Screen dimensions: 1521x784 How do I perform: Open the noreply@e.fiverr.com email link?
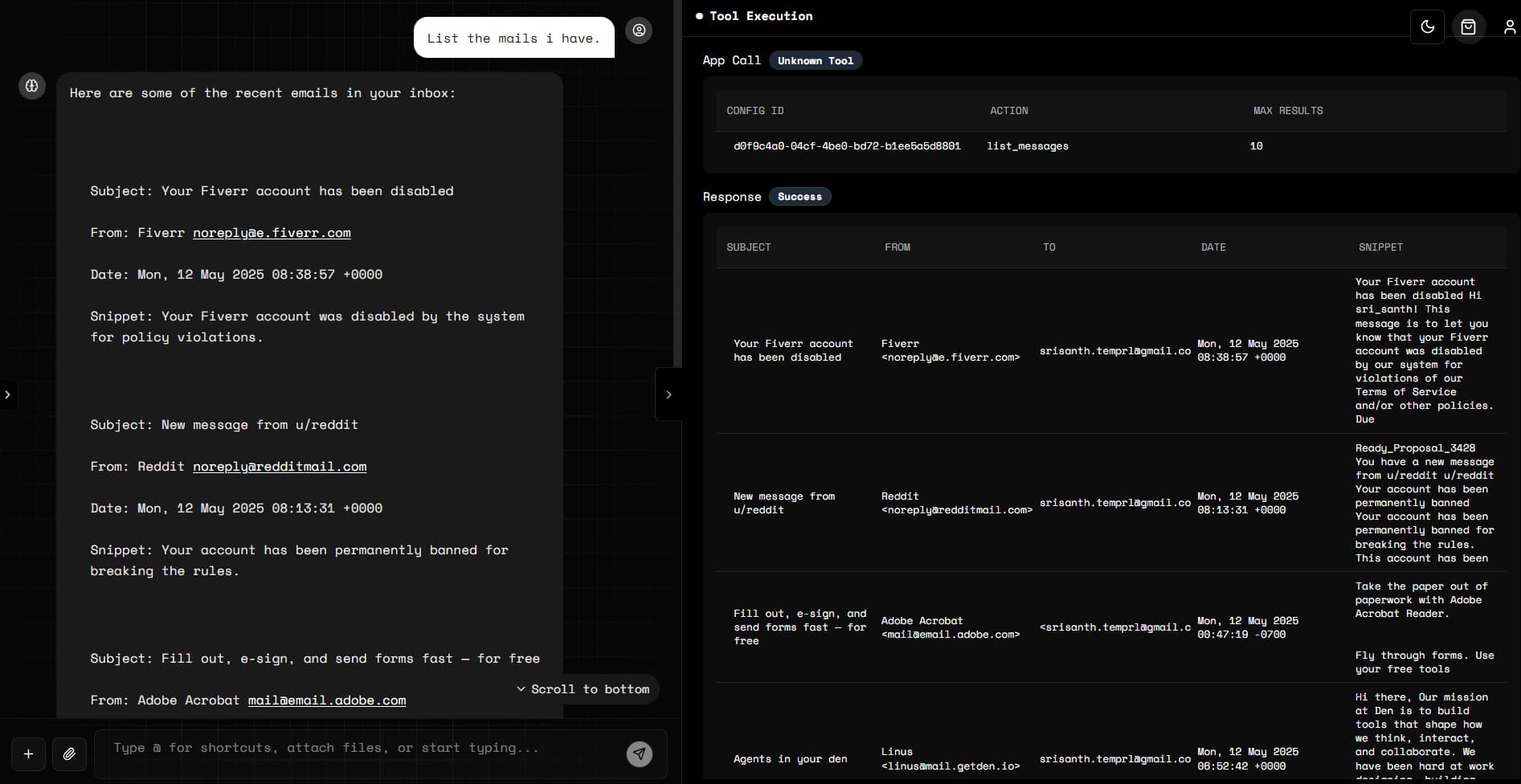(272, 233)
